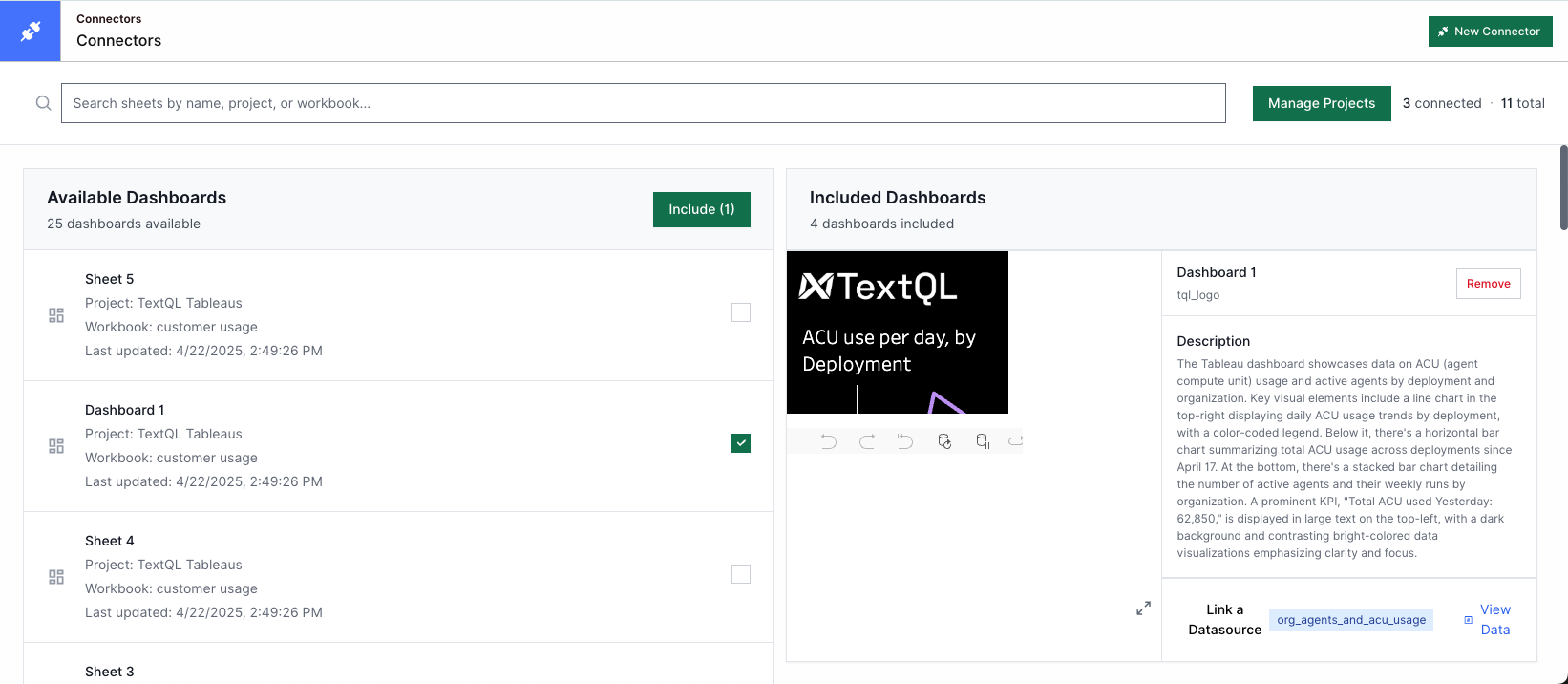Open the View Data link
1568x684 pixels.
pos(1495,620)
